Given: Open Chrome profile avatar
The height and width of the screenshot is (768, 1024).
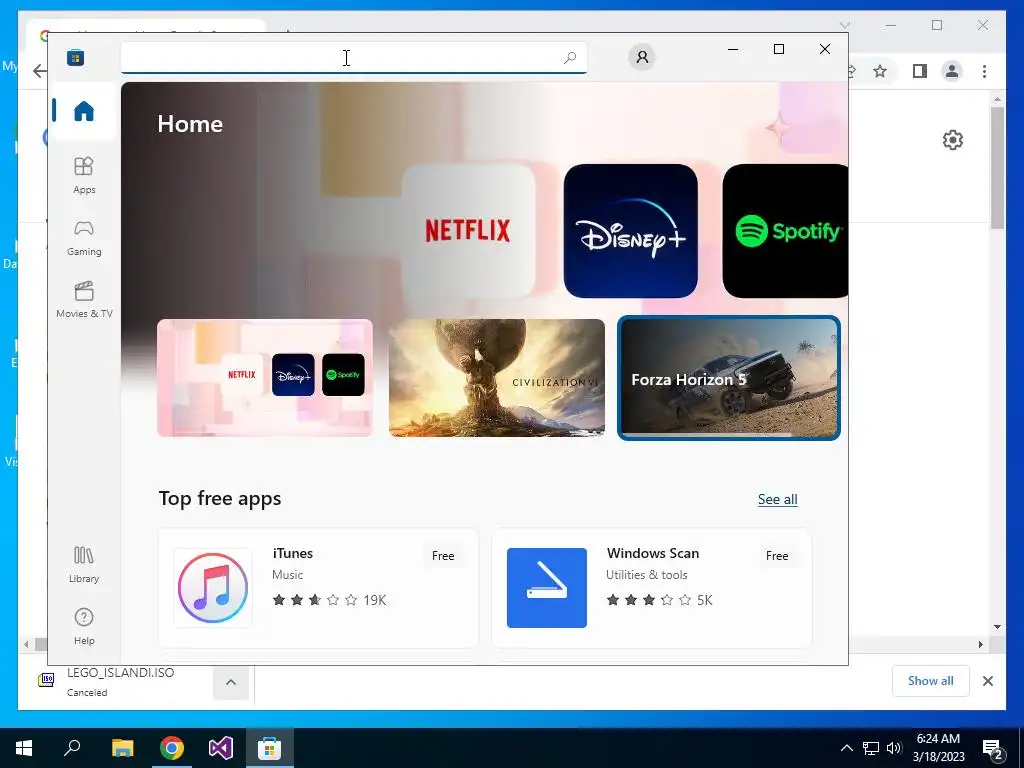Looking at the screenshot, I should click(952, 71).
